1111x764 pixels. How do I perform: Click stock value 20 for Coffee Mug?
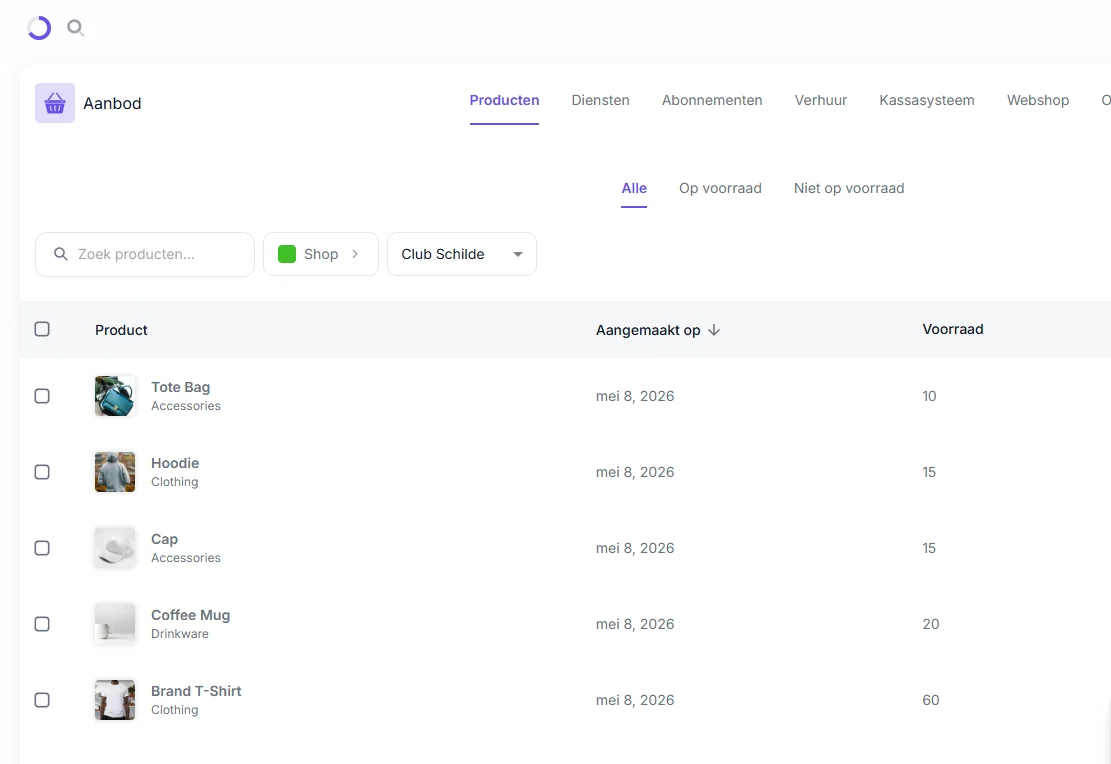point(930,624)
